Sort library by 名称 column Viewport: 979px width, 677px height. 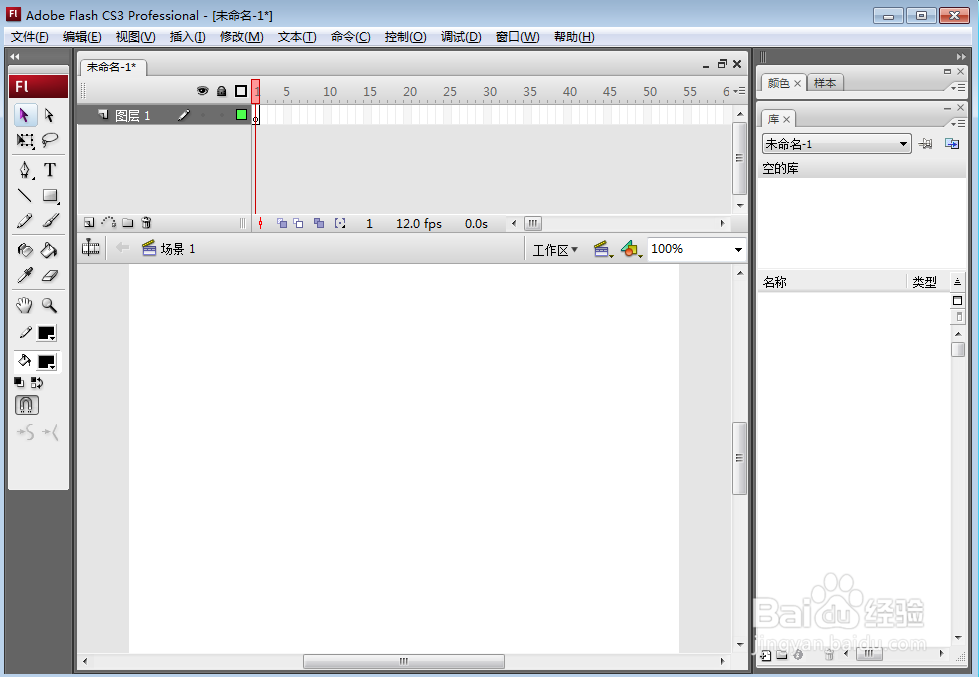pyautogui.click(x=831, y=282)
